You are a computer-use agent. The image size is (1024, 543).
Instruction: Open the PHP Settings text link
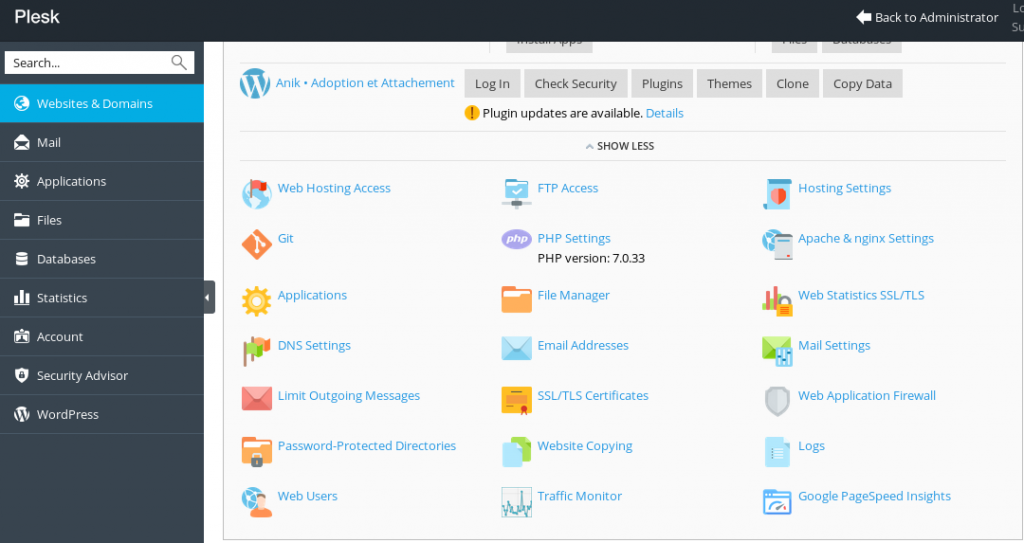pyautogui.click(x=574, y=239)
